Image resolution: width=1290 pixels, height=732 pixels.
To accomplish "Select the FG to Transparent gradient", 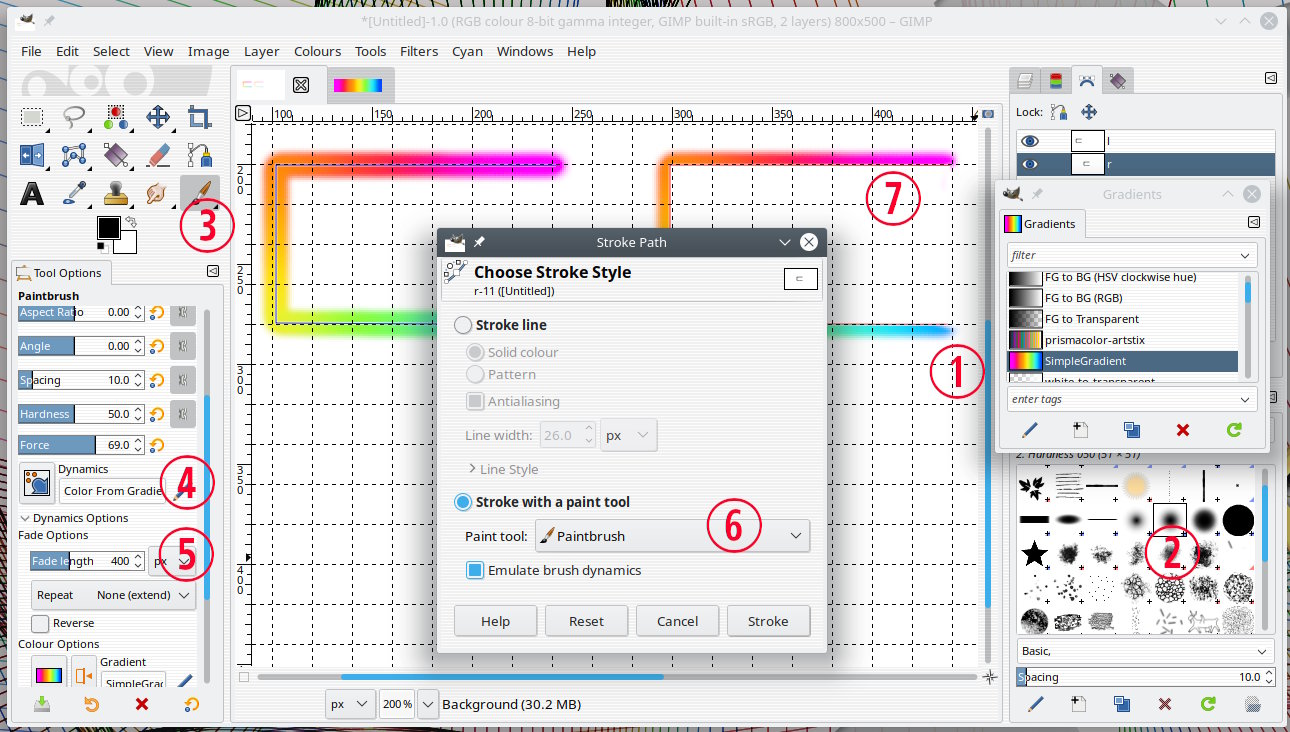I will pos(1123,319).
